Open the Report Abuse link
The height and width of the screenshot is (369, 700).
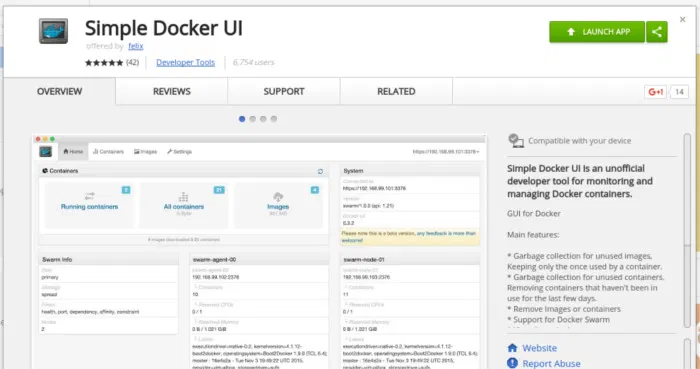(x=551, y=364)
